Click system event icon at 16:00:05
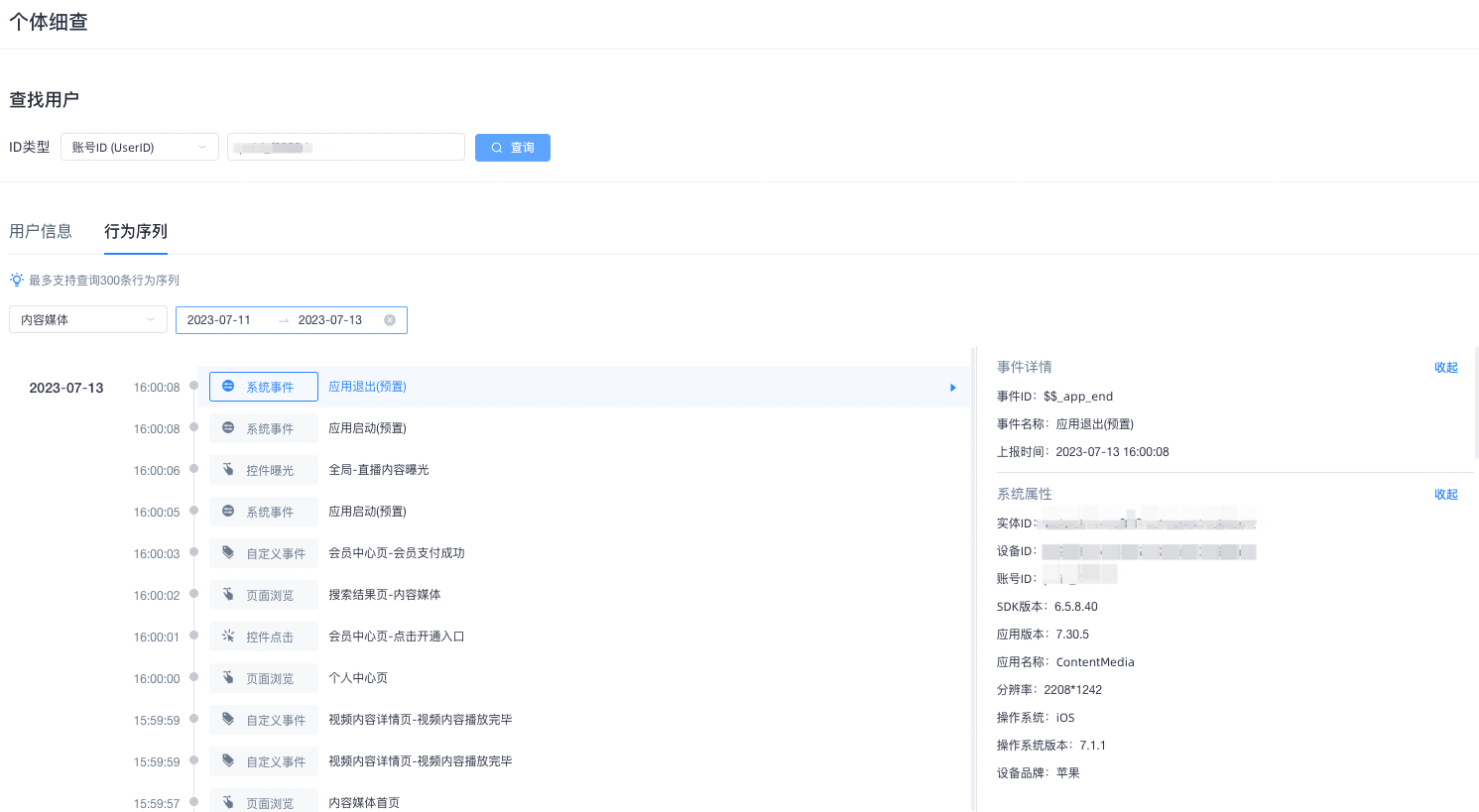Screen dimensions: 1479x812 coord(228,511)
